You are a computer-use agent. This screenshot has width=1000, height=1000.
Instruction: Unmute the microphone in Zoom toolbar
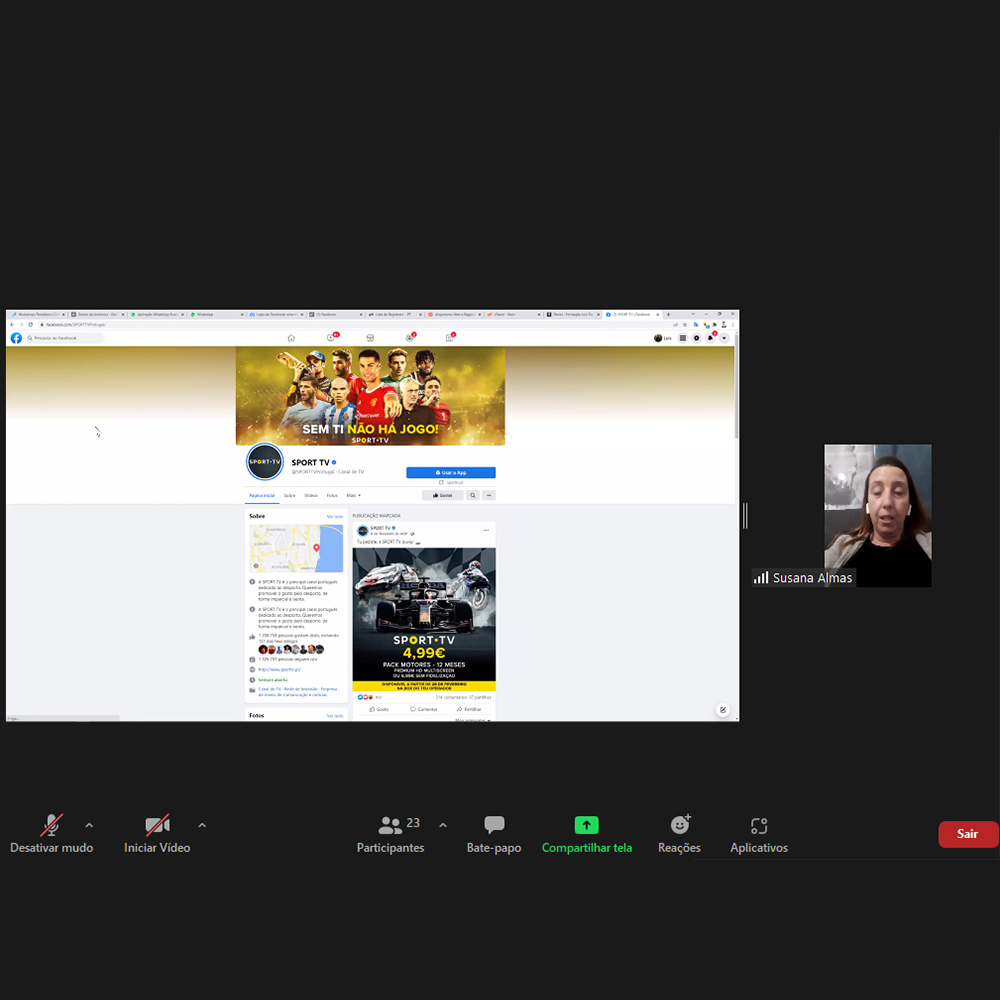pyautogui.click(x=51, y=826)
